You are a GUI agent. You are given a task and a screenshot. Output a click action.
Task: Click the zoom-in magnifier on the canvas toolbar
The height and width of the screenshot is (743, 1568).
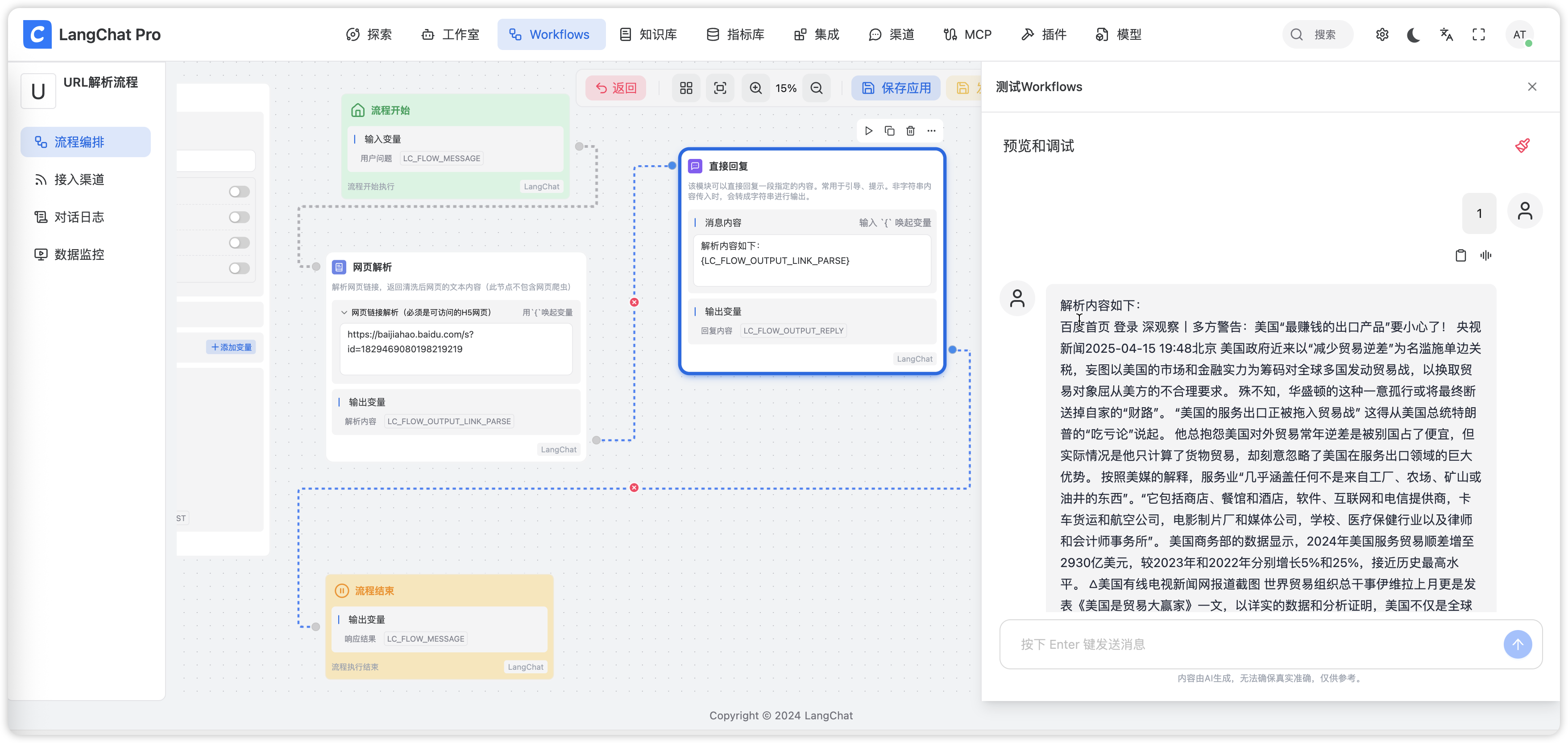coord(755,88)
